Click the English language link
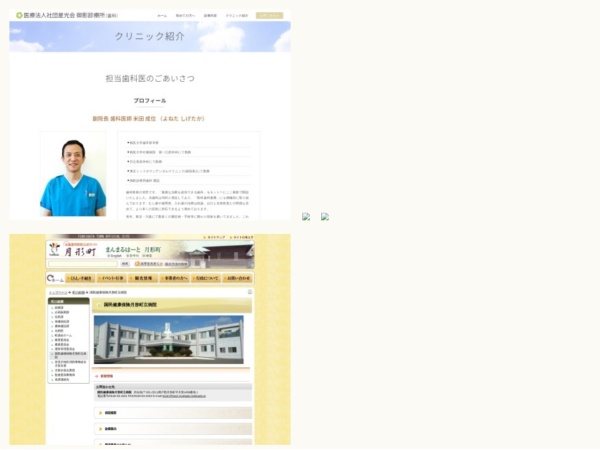This screenshot has width=600, height=450. pyautogui.click(x=115, y=256)
